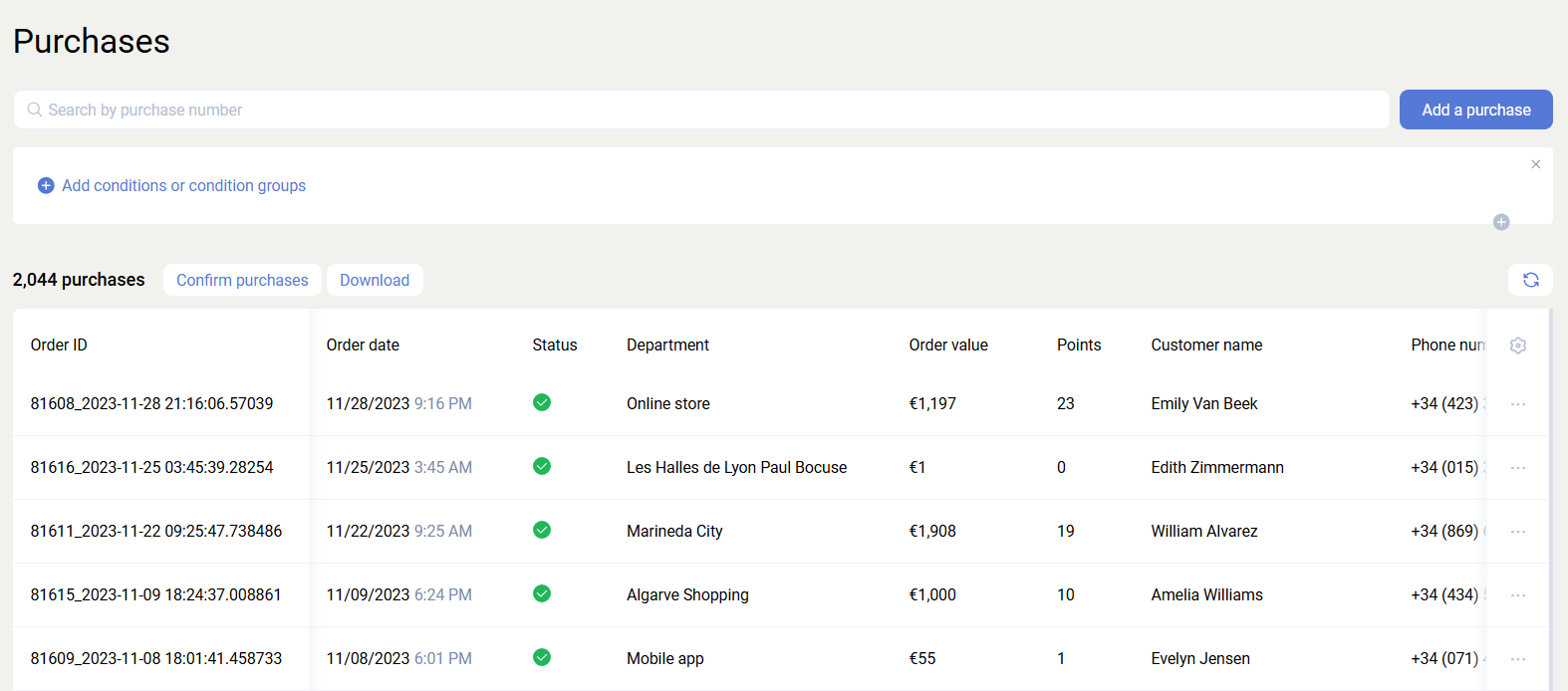Viewport: 1568px width, 691px height.
Task: Open row actions menu for Edith Zimmermann
Action: pyautogui.click(x=1517, y=468)
